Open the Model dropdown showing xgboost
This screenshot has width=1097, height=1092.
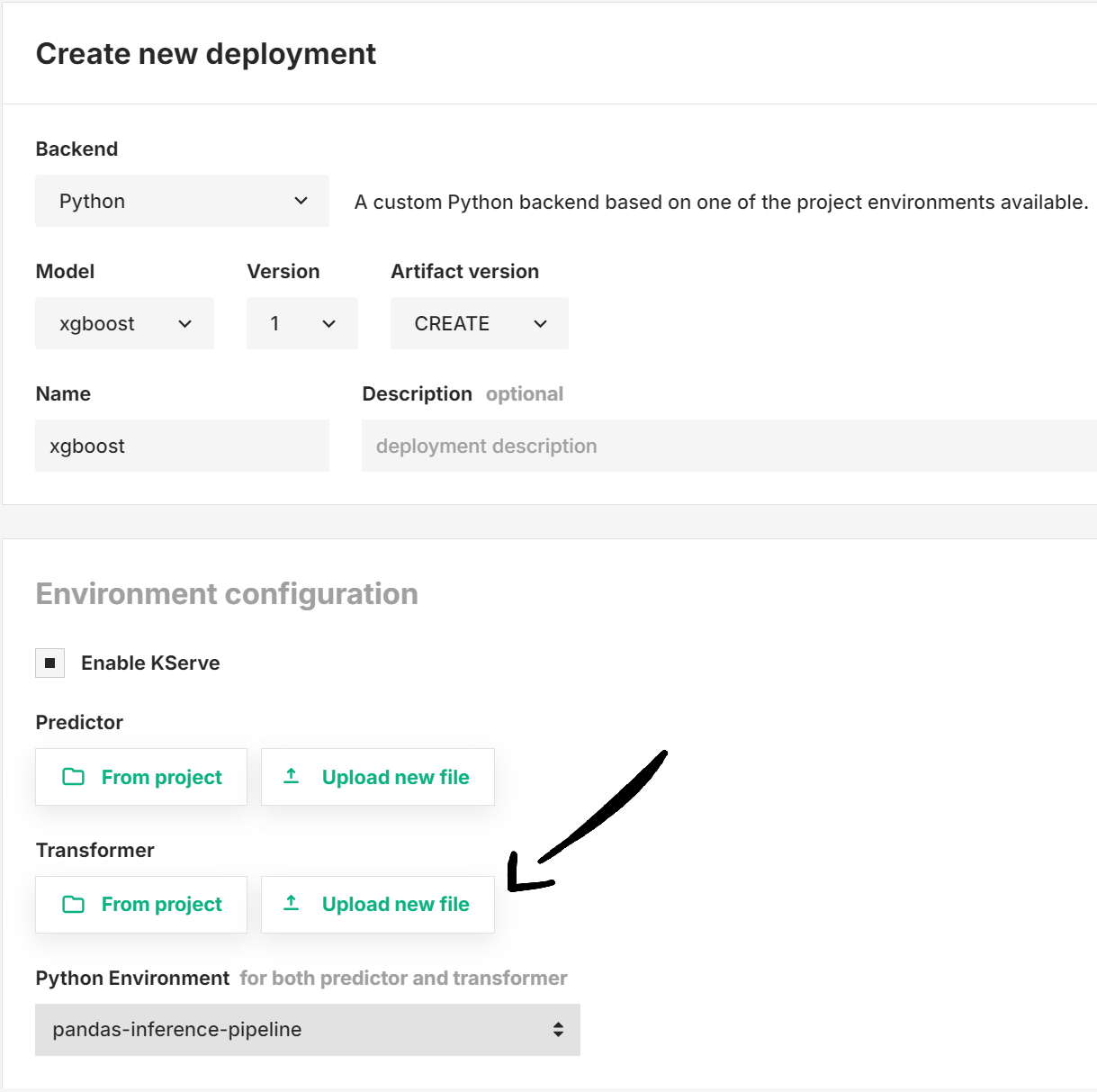click(x=123, y=323)
